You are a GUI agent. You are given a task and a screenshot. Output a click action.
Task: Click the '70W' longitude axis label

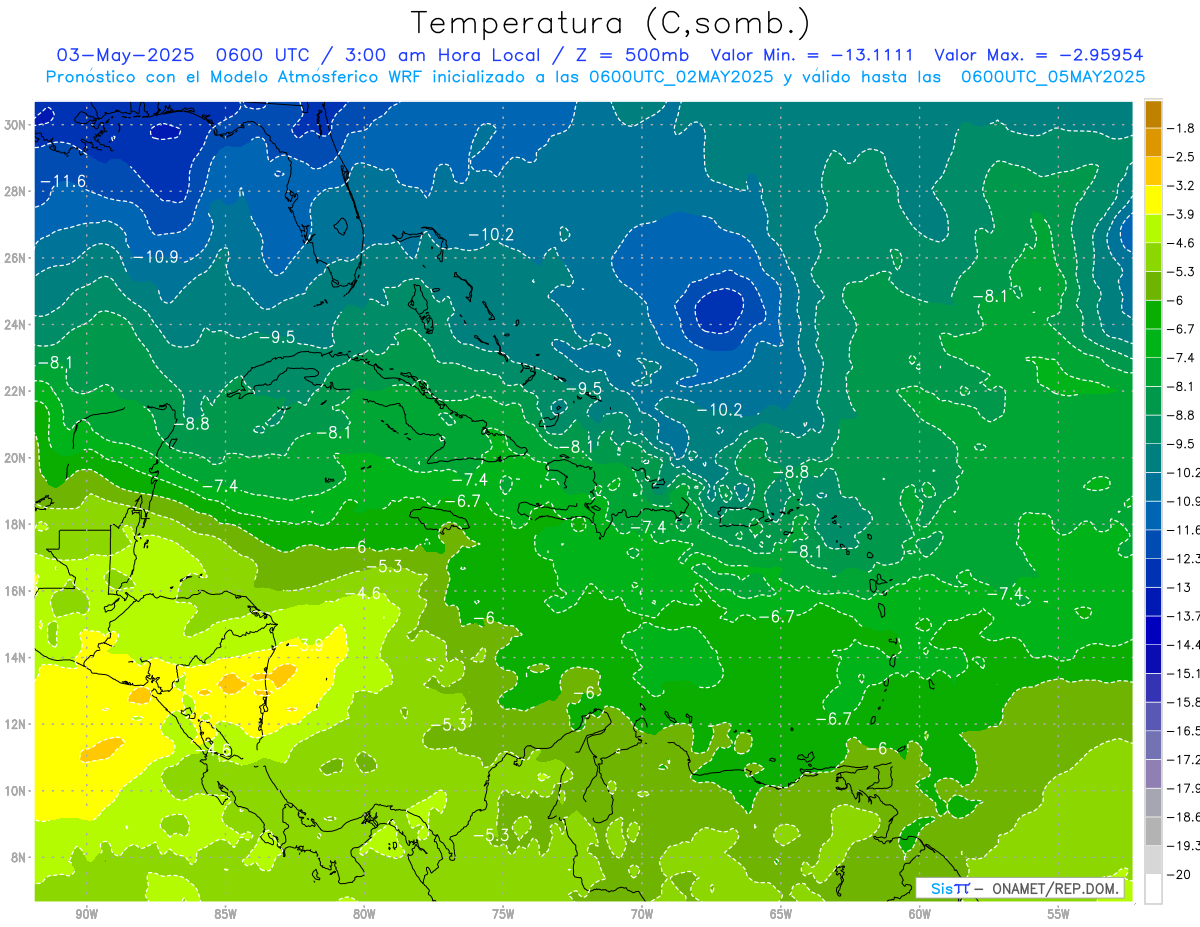click(642, 914)
